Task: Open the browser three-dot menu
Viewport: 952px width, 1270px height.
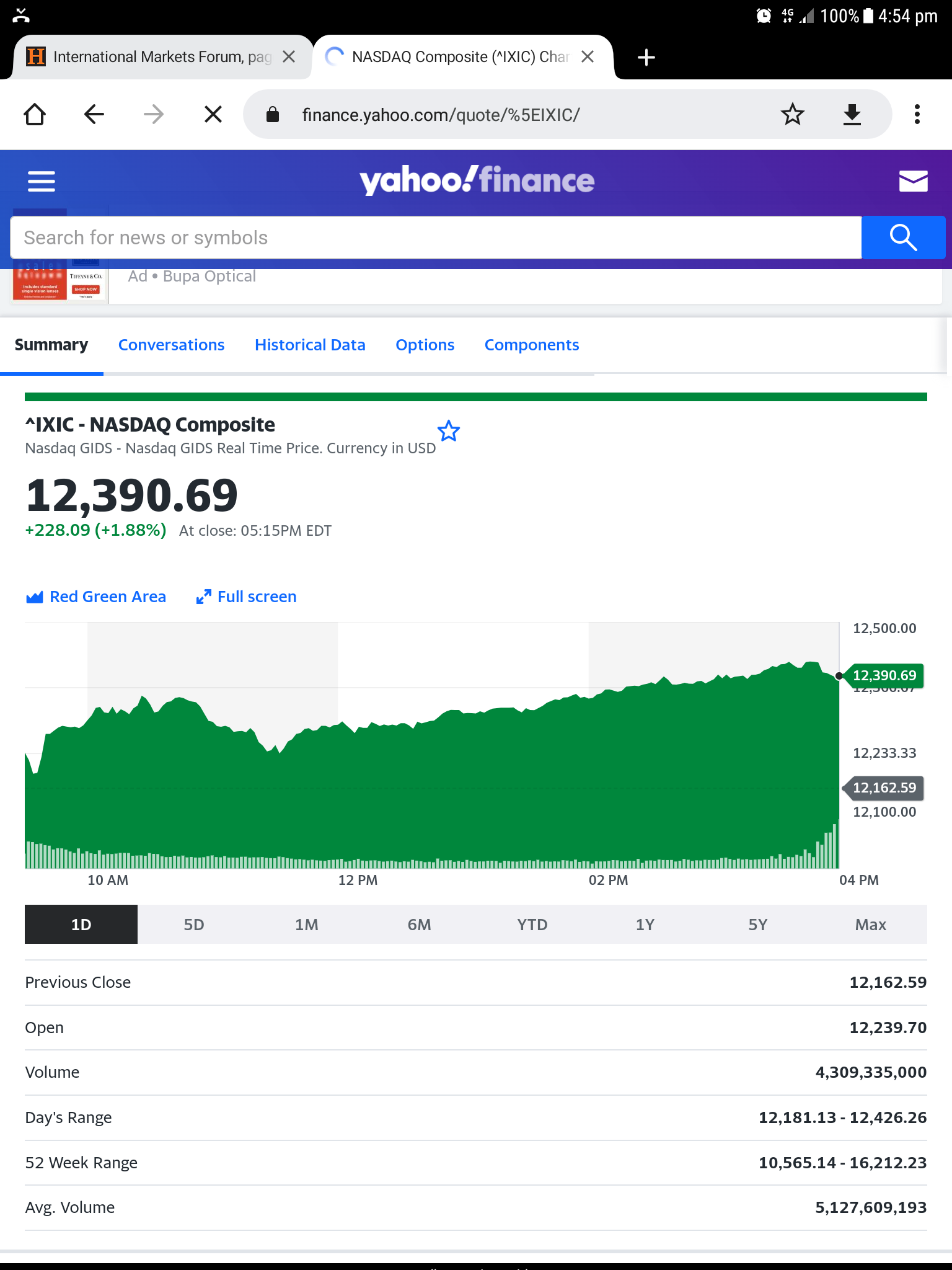Action: (x=917, y=115)
